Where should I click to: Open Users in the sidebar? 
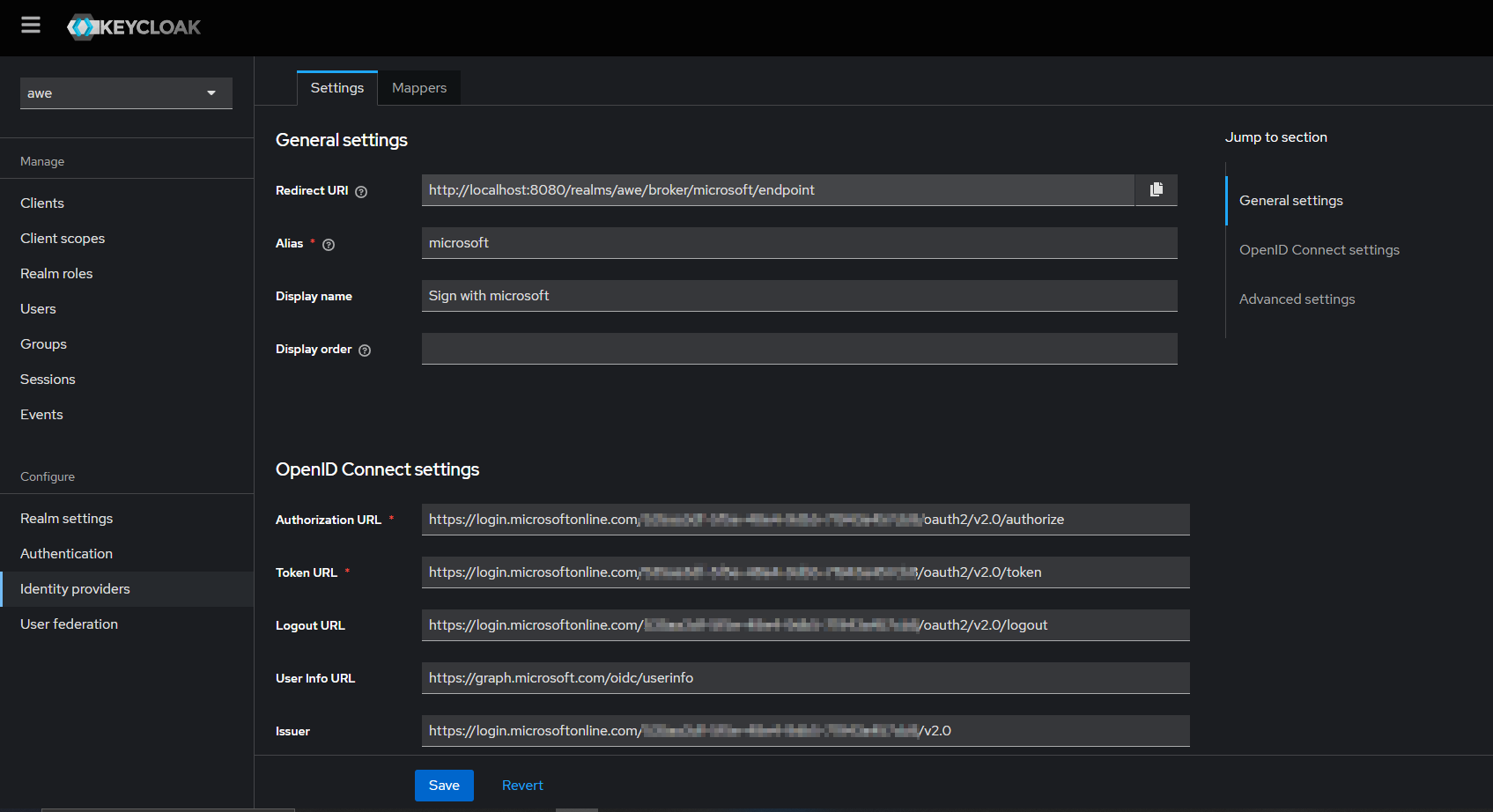click(127, 309)
